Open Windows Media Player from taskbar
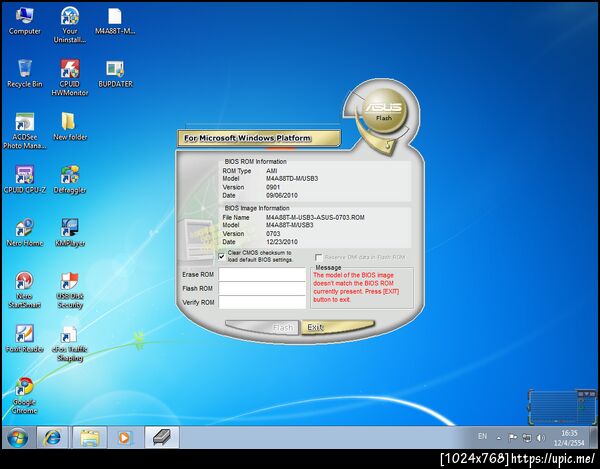Screen dimensions: 600x469 pyautogui.click(x=125, y=438)
